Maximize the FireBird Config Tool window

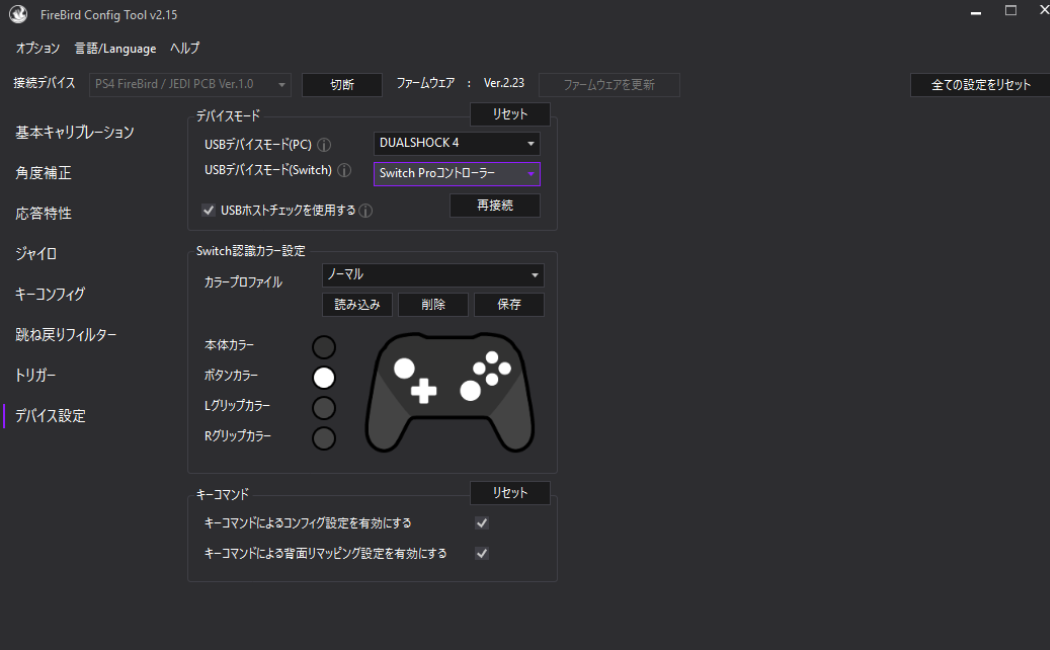[x=1010, y=11]
